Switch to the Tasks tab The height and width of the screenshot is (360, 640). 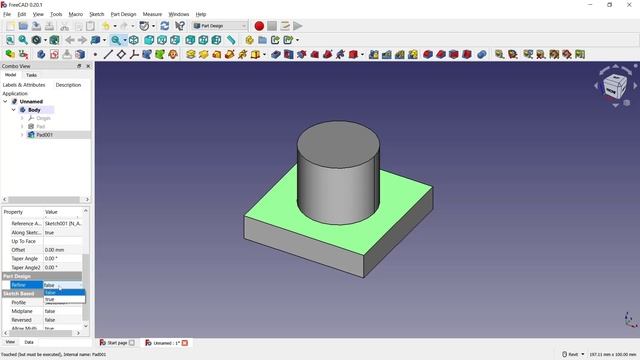coord(31,75)
